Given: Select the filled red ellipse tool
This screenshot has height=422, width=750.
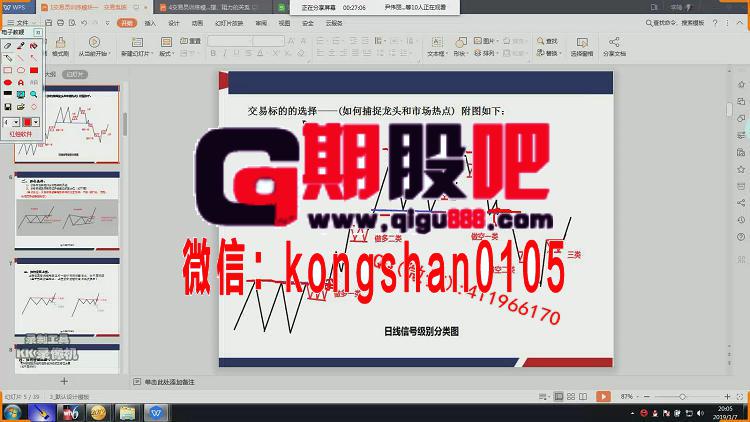Looking at the screenshot, I should coord(8,82).
